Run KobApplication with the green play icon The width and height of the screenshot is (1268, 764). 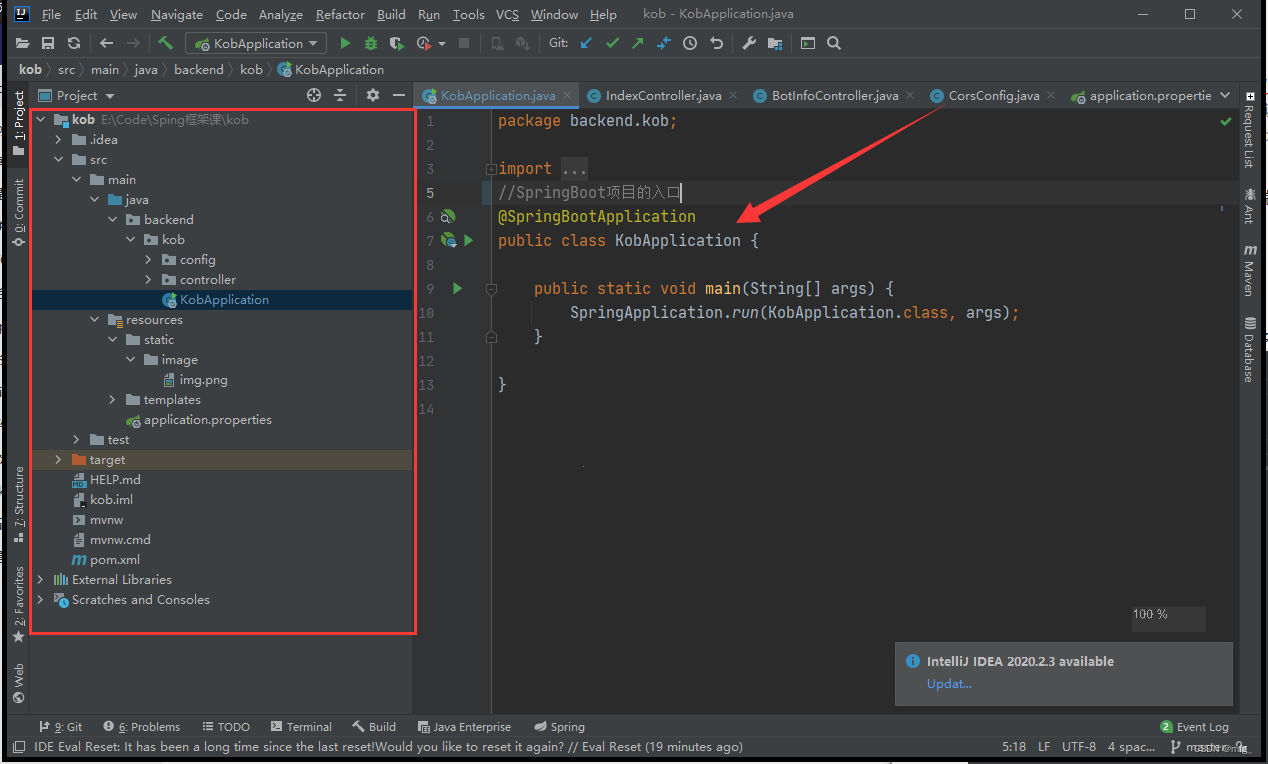tap(345, 43)
